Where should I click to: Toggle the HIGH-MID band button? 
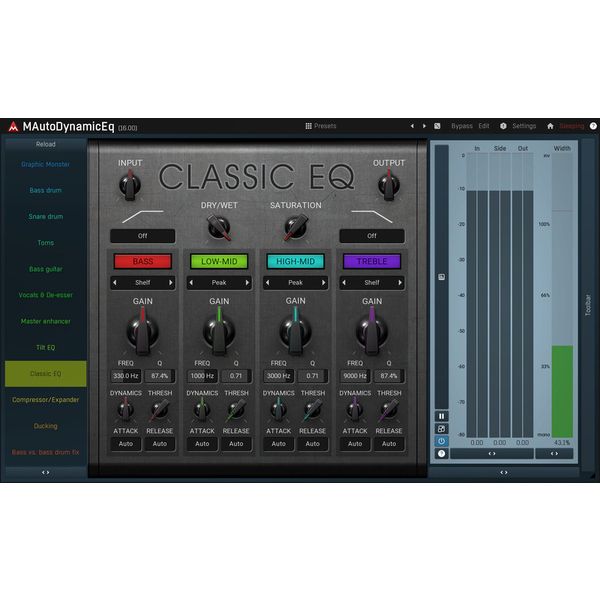coord(295,261)
